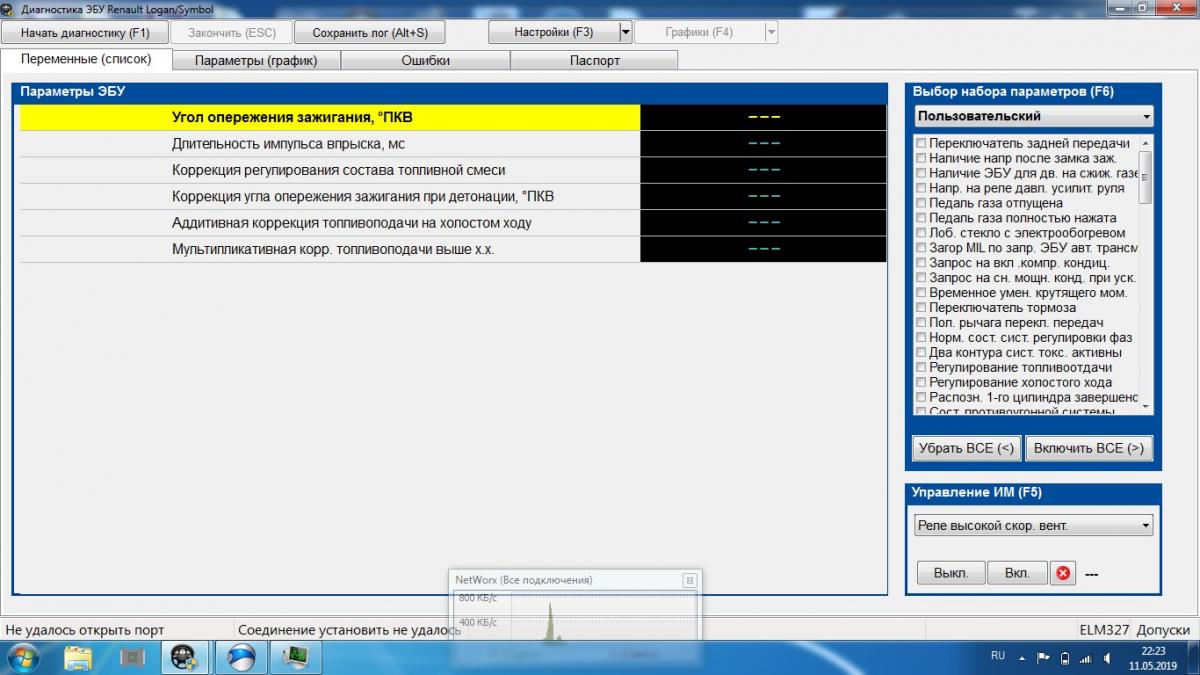Click the battery power tray icon

tap(1064, 657)
